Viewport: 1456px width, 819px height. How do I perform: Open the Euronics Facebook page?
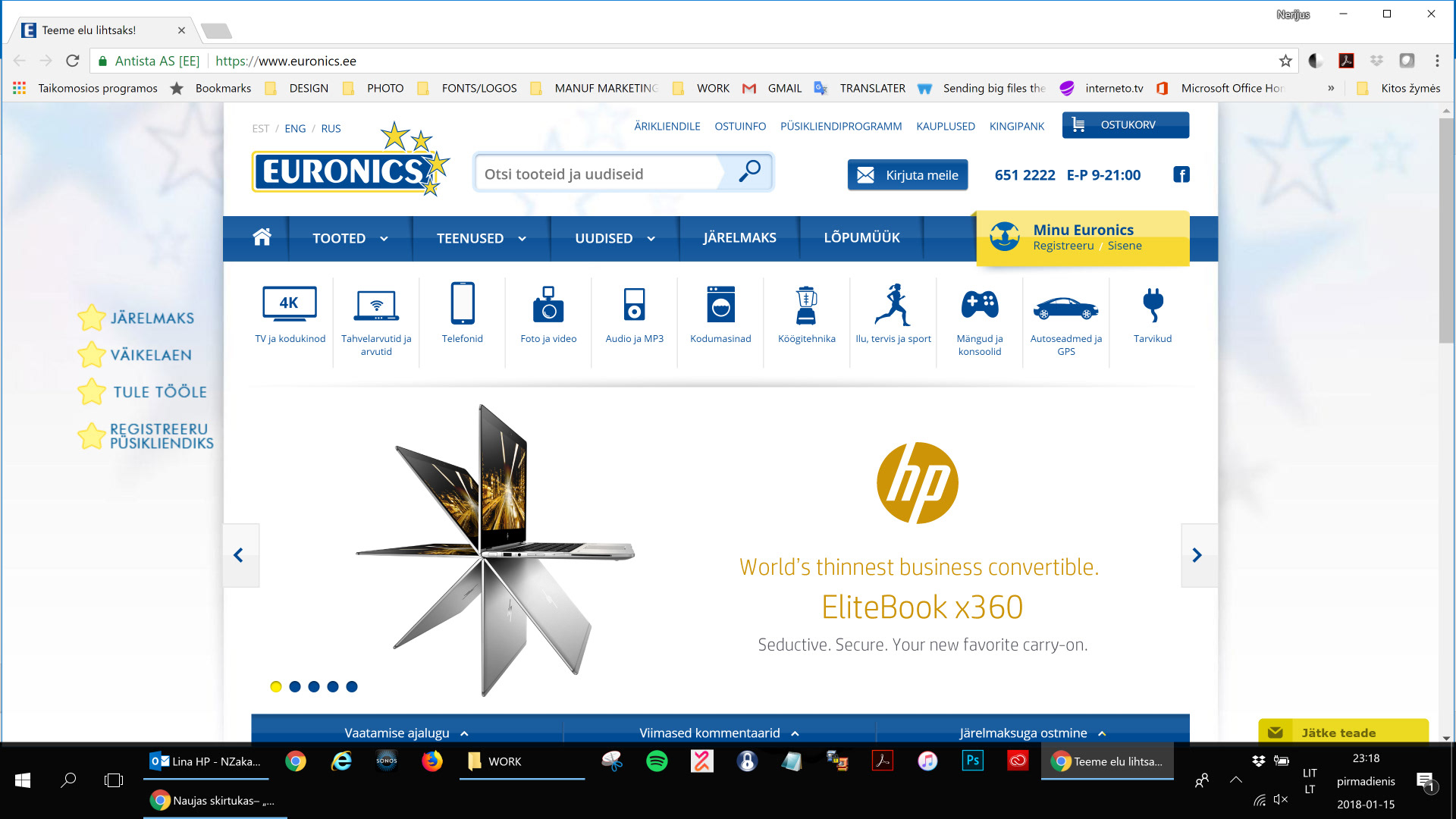tap(1181, 174)
